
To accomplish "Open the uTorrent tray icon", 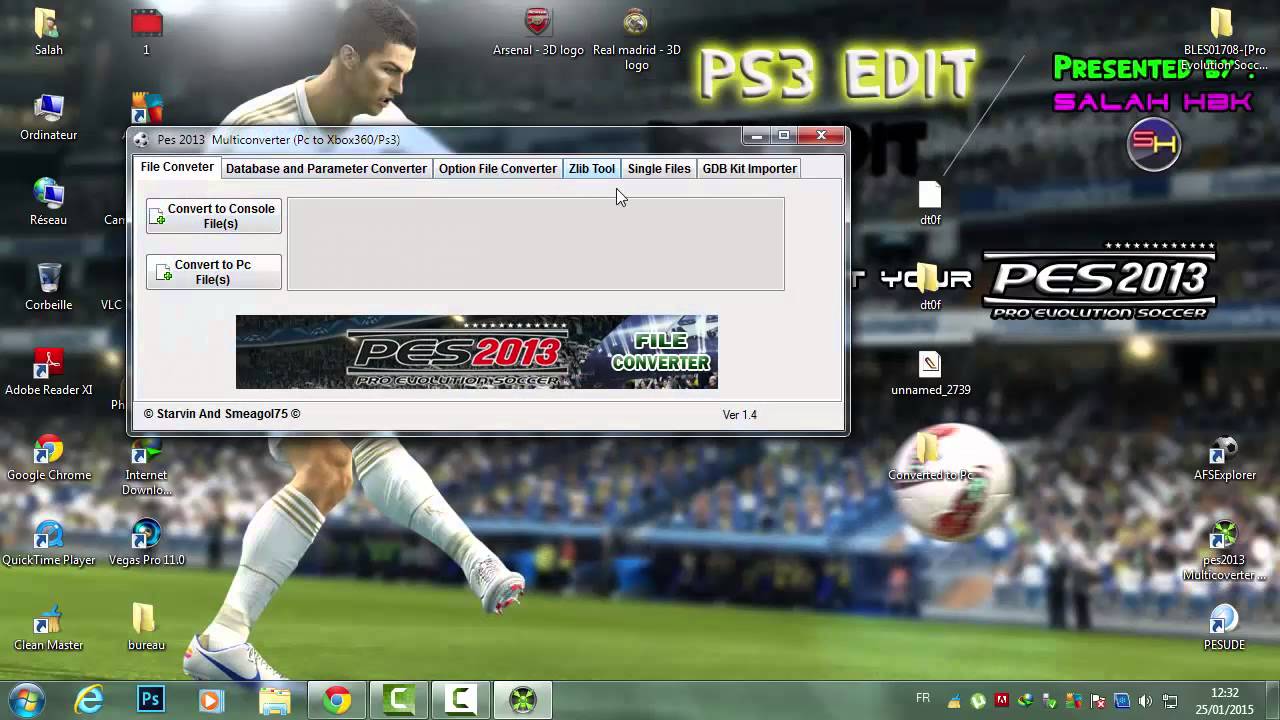I will click(978, 701).
